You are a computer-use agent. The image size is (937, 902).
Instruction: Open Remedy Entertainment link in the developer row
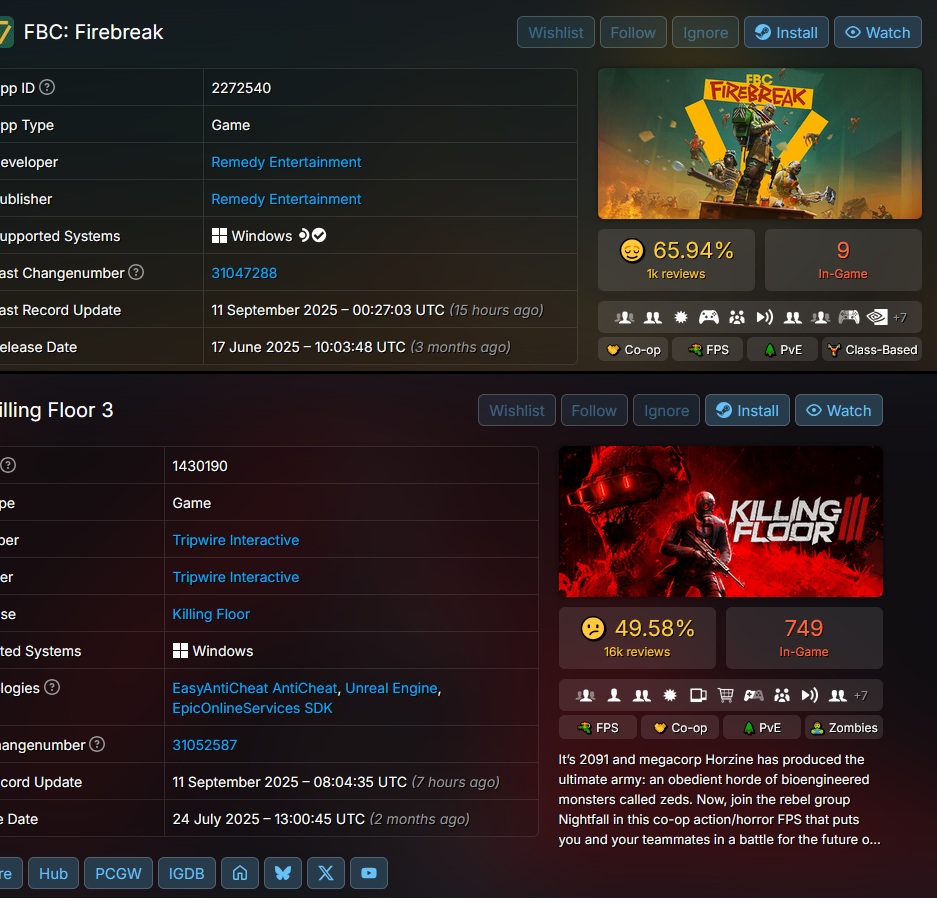click(286, 162)
